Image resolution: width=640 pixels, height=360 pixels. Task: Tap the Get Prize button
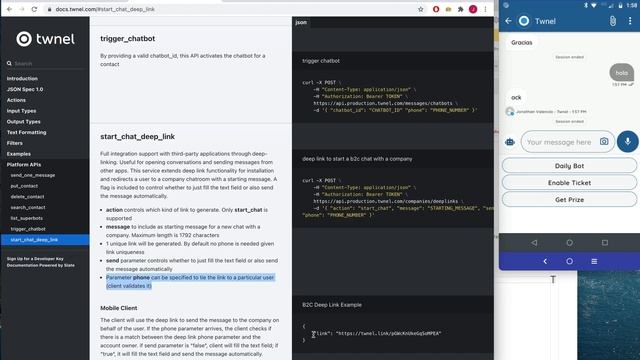pos(569,200)
